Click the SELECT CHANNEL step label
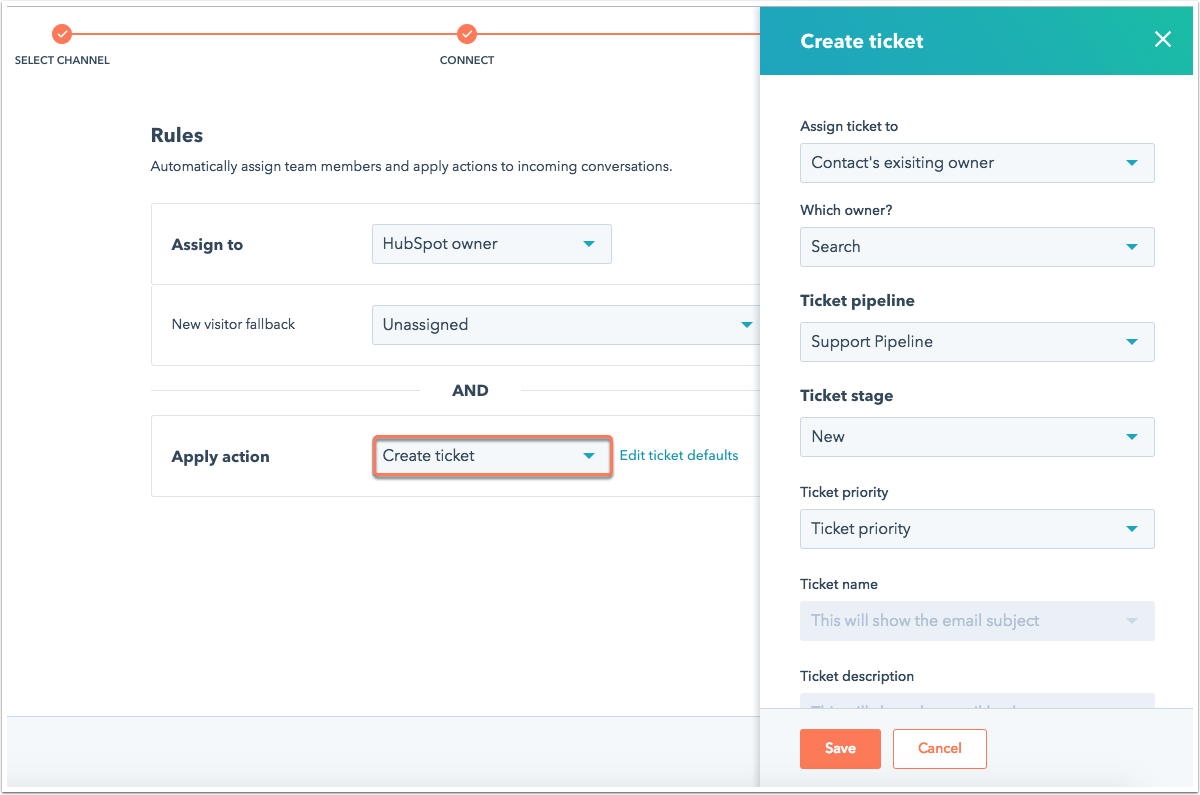The image size is (1200, 795). pyautogui.click(x=62, y=60)
